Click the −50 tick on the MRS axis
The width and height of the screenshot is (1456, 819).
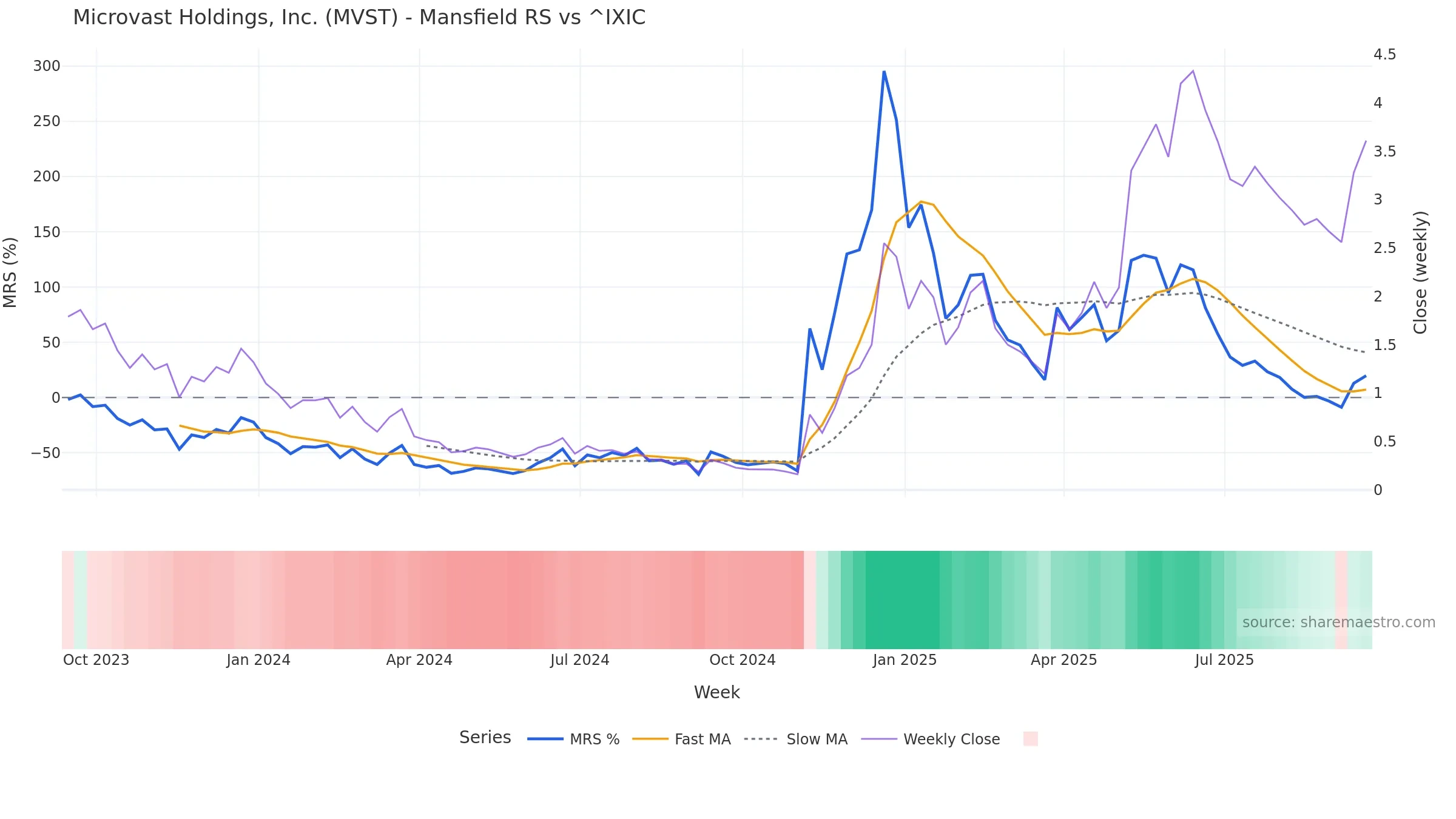tap(46, 453)
